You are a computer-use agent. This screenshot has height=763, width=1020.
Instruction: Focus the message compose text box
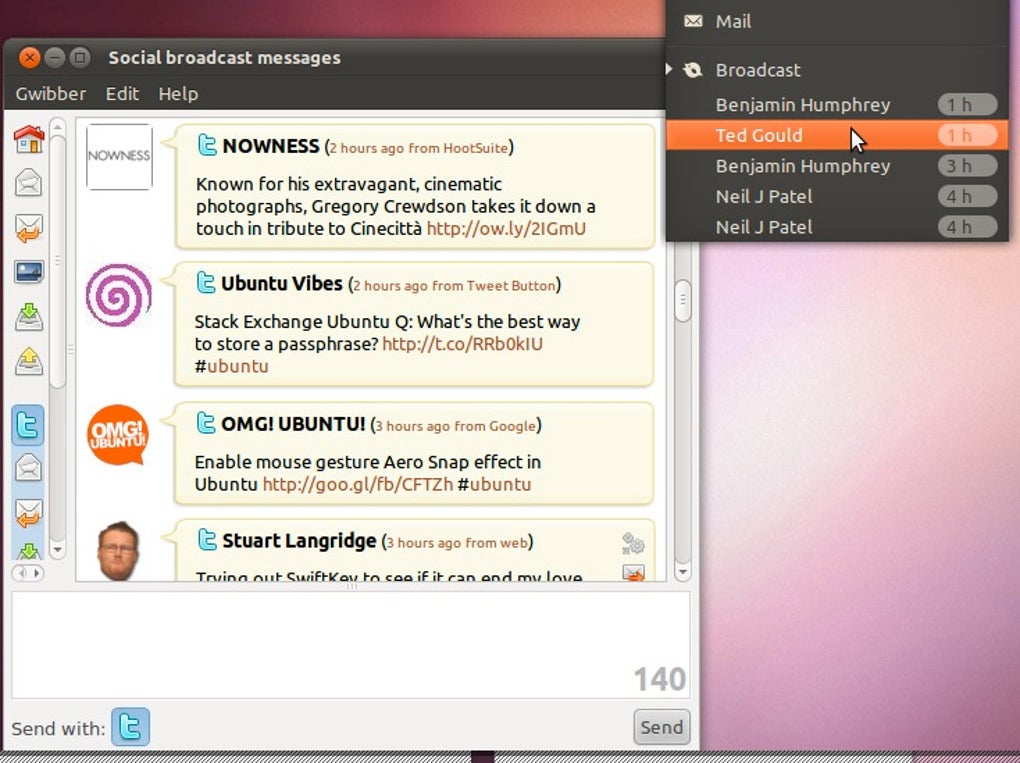point(351,645)
